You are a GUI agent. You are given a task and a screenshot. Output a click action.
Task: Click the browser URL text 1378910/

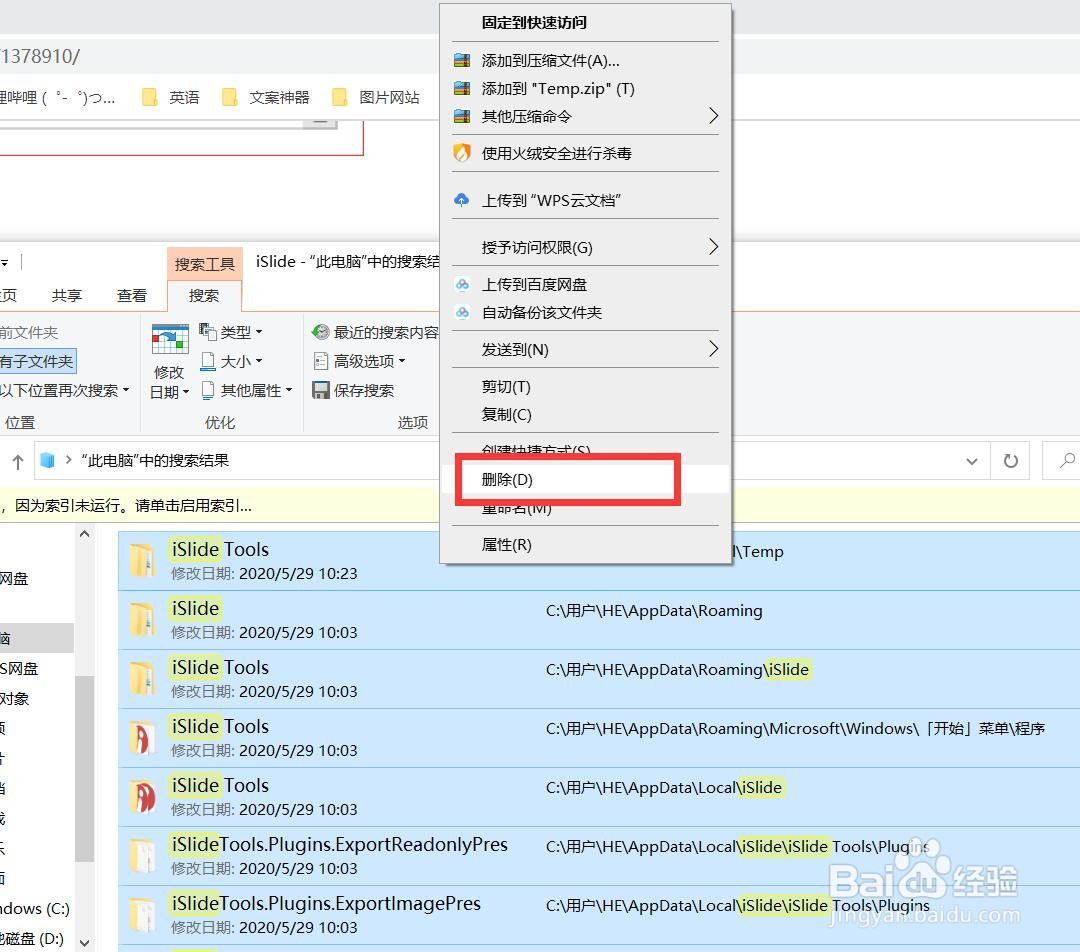pos(40,56)
